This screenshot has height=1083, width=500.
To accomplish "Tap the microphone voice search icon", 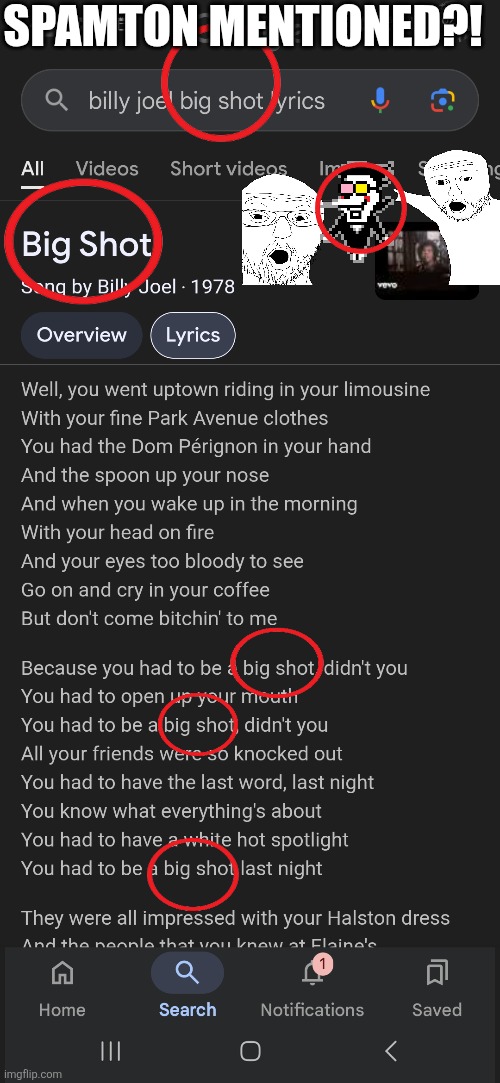I will tap(380, 101).
